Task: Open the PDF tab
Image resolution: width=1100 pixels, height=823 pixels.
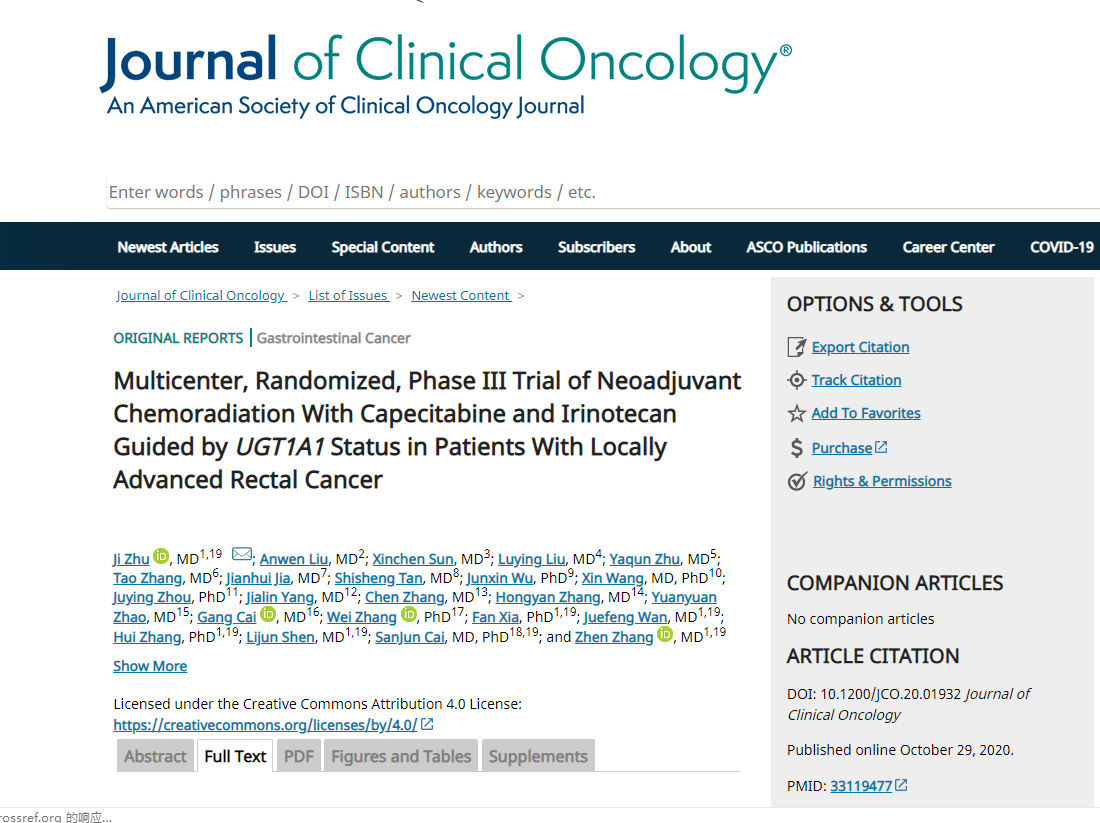Action: [x=299, y=756]
